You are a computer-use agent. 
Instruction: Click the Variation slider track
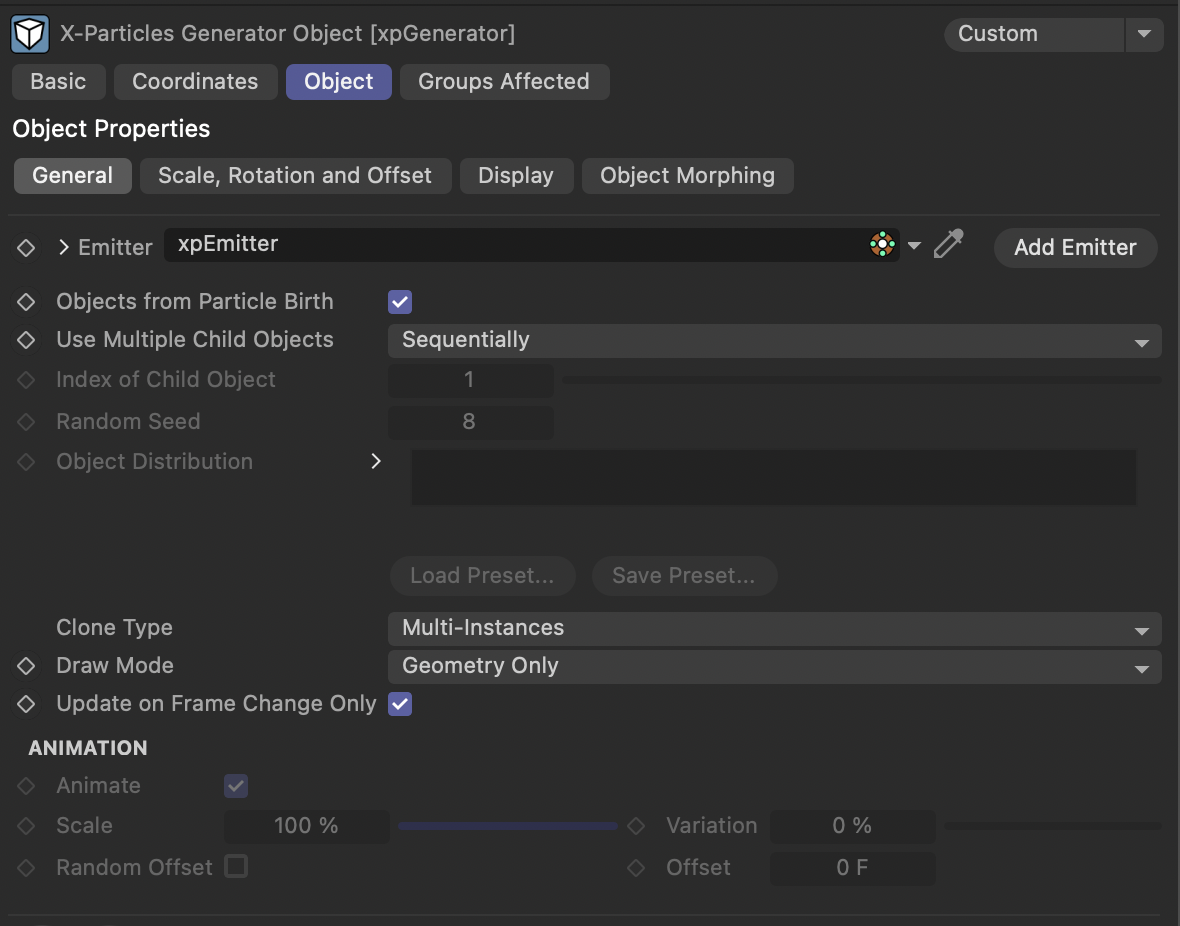[1053, 826]
